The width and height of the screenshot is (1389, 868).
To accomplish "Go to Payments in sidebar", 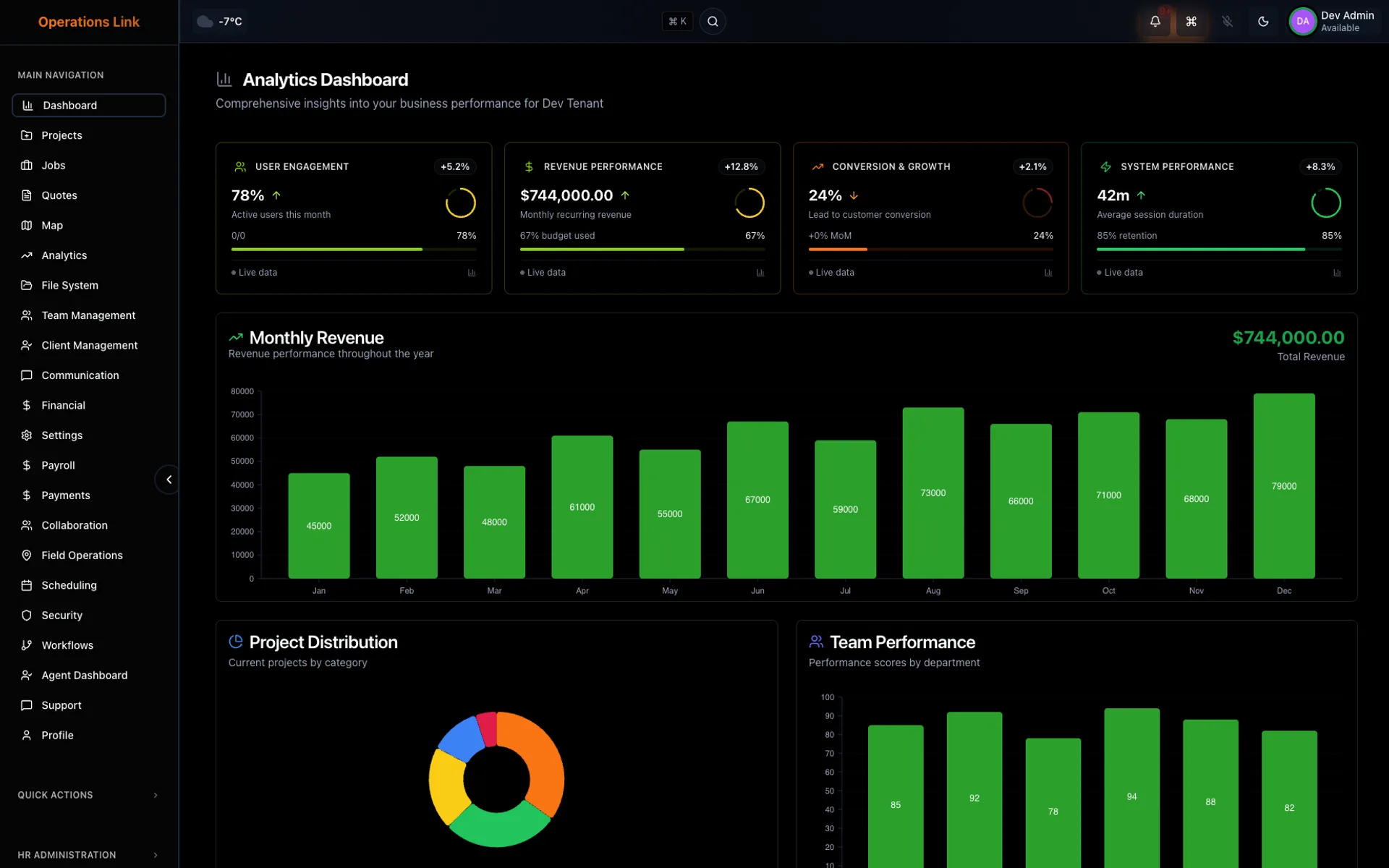I will [x=88, y=495].
